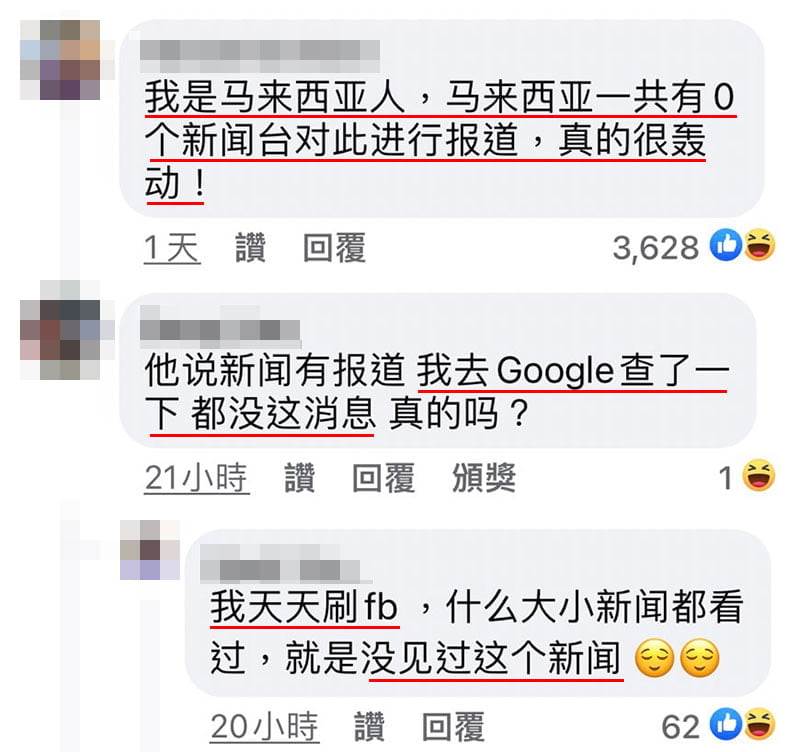This screenshot has width=800, height=752.
Task: Open the 1天 timestamp link
Action: [x=172, y=249]
